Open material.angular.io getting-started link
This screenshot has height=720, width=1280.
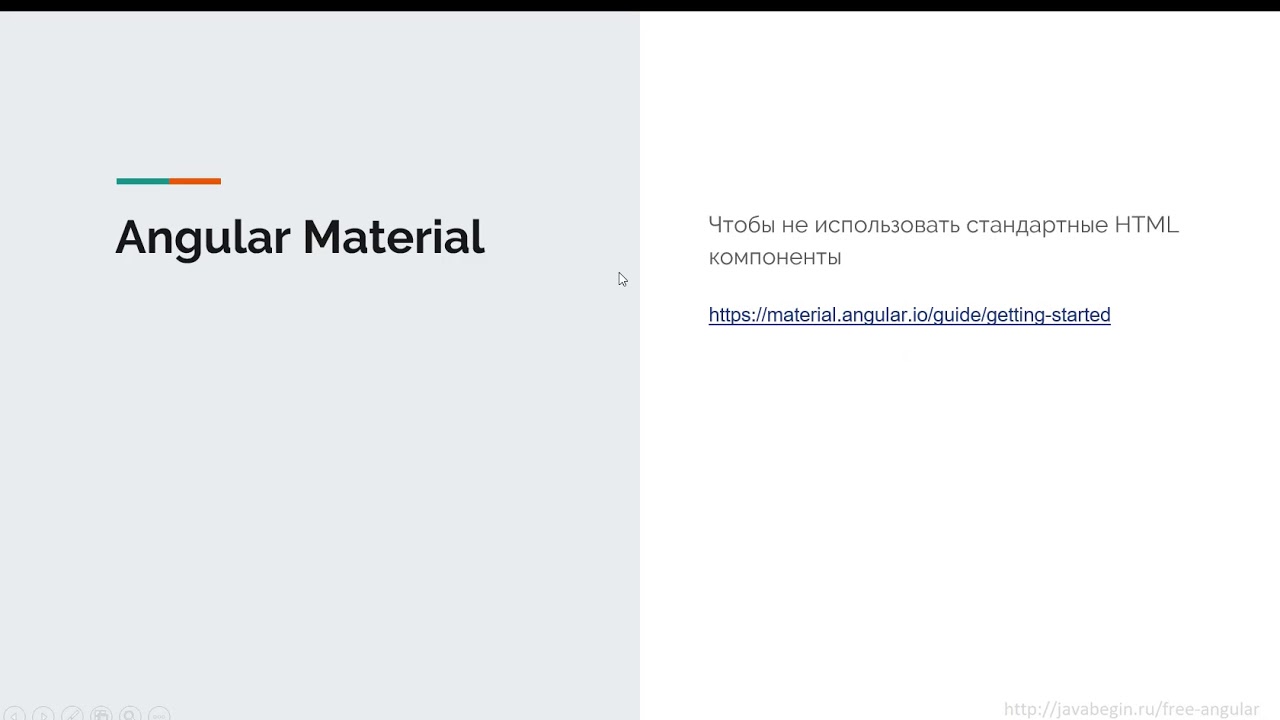click(x=909, y=315)
